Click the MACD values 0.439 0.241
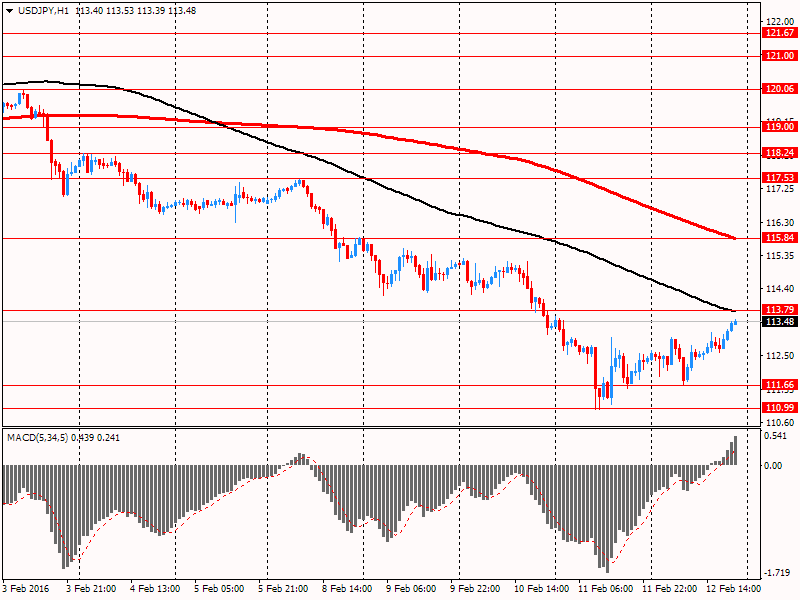The width and height of the screenshot is (800, 600). pos(95,438)
